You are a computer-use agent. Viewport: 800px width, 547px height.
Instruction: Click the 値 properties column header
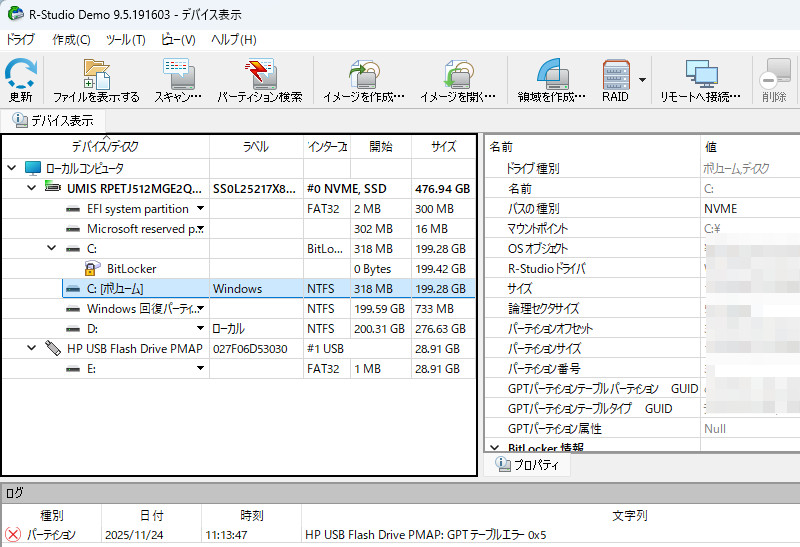tap(751, 147)
